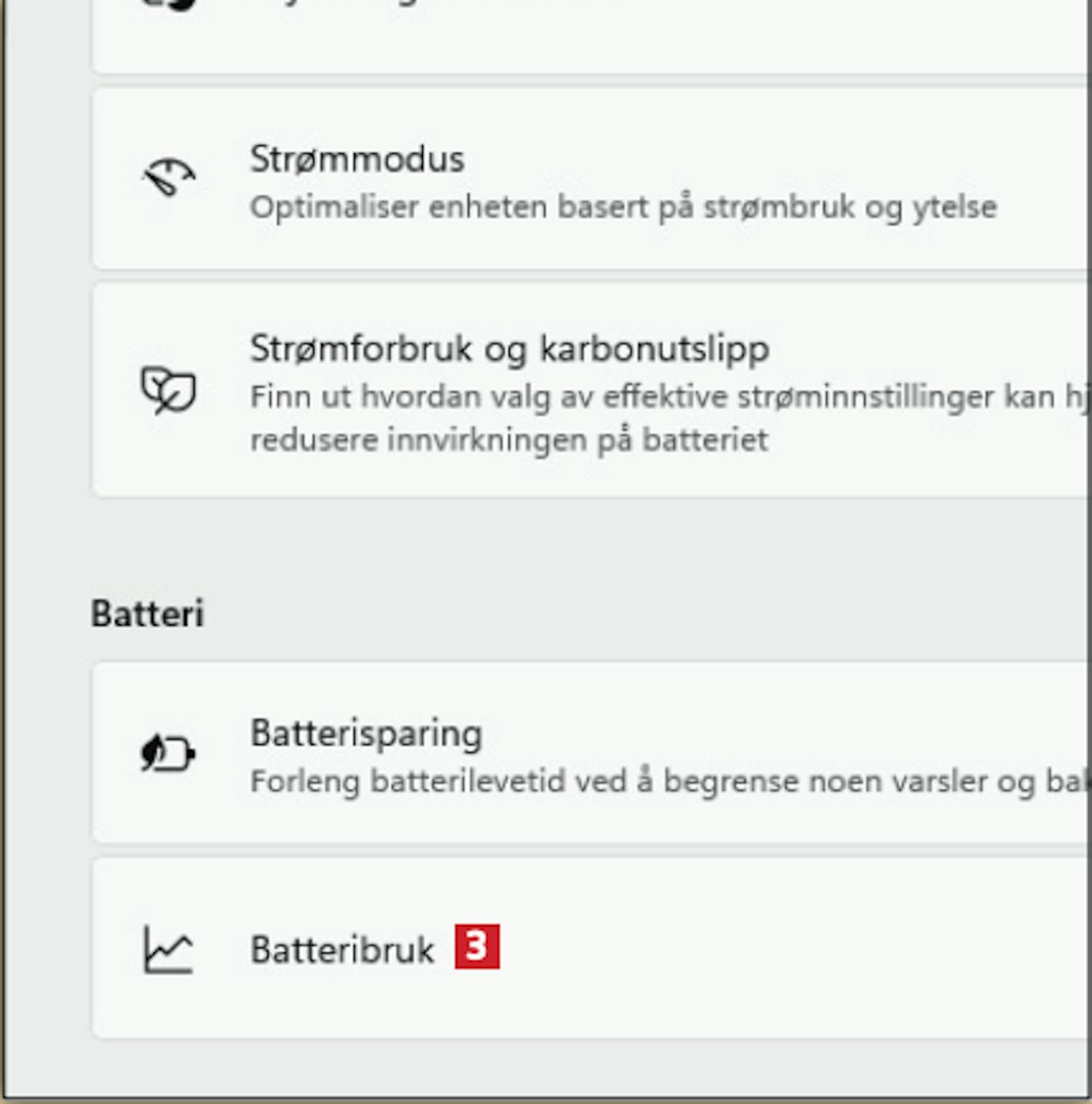1092x1104 pixels.
Task: Click the Batteri section heading
Action: click(147, 613)
